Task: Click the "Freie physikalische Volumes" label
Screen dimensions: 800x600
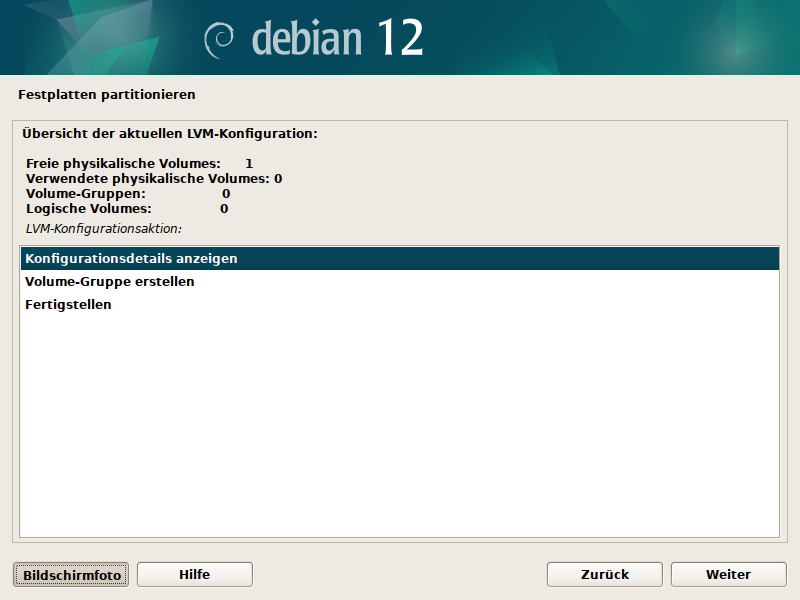Action: click(123, 163)
